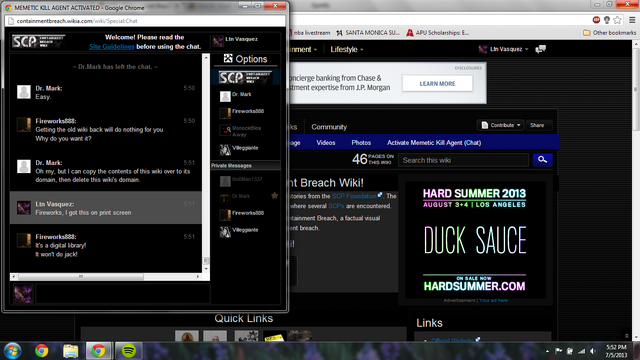Click the LEARN MORE ad button
Image resolution: width=640 pixels, height=360 pixels.
437,84
